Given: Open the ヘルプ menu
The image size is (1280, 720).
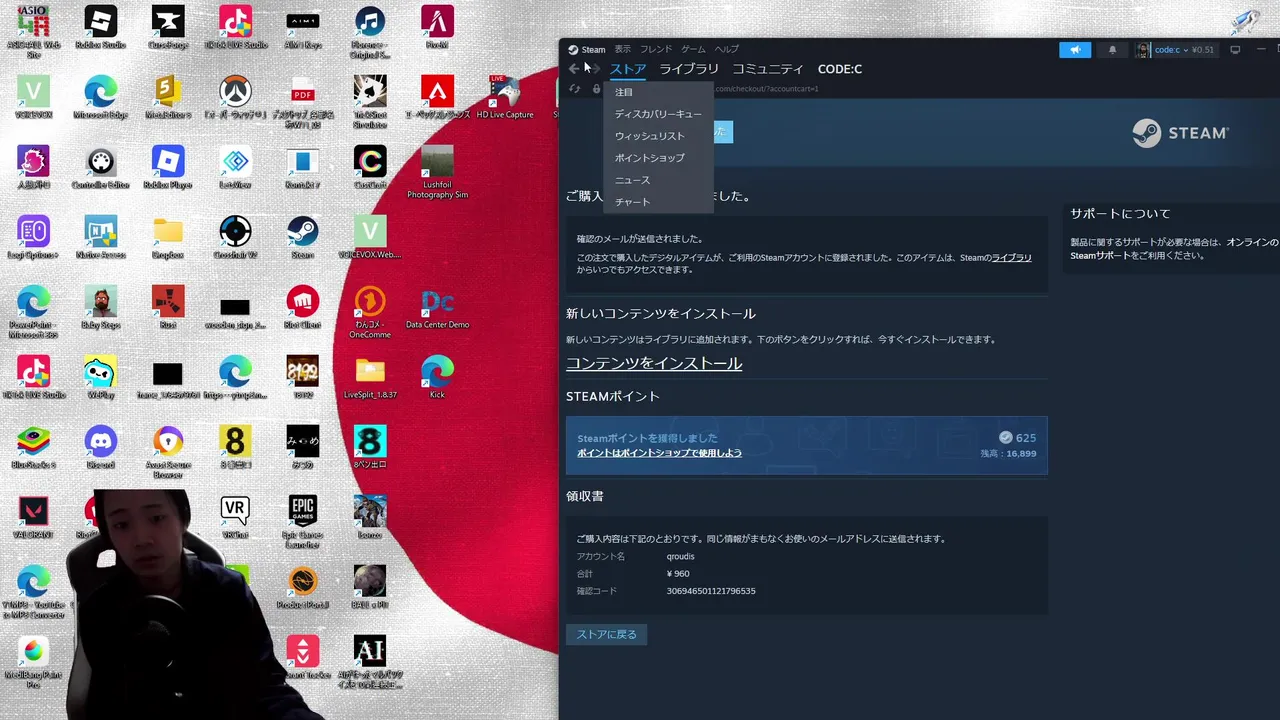Looking at the screenshot, I should click(x=727, y=49).
